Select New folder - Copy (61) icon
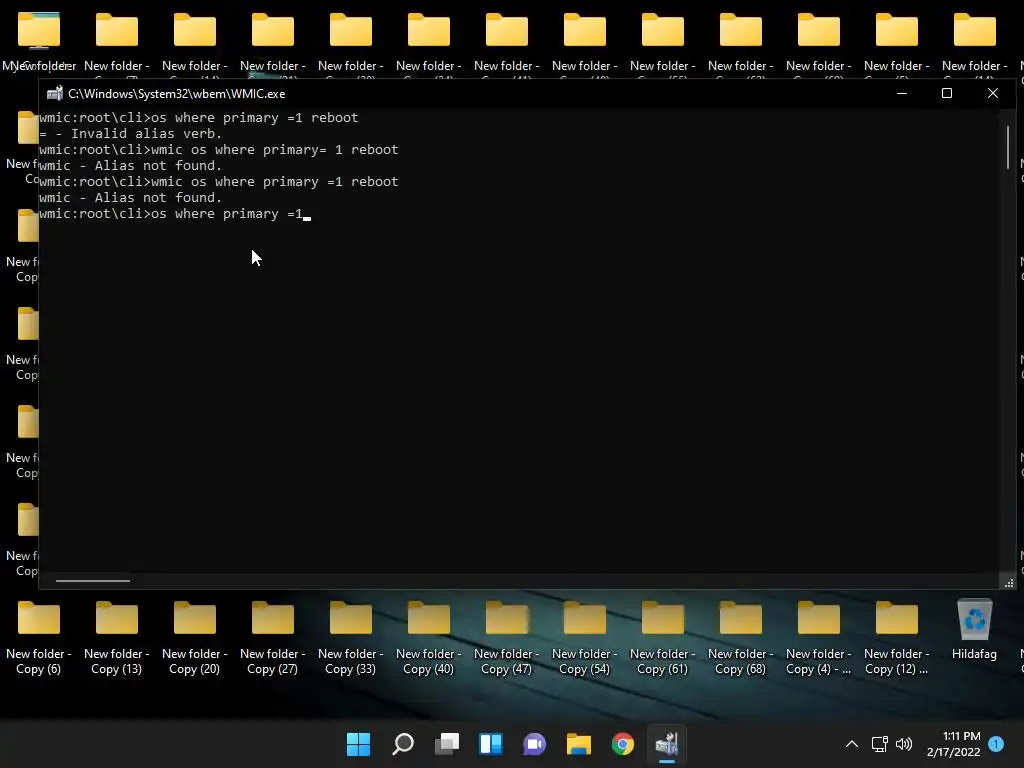 click(663, 637)
